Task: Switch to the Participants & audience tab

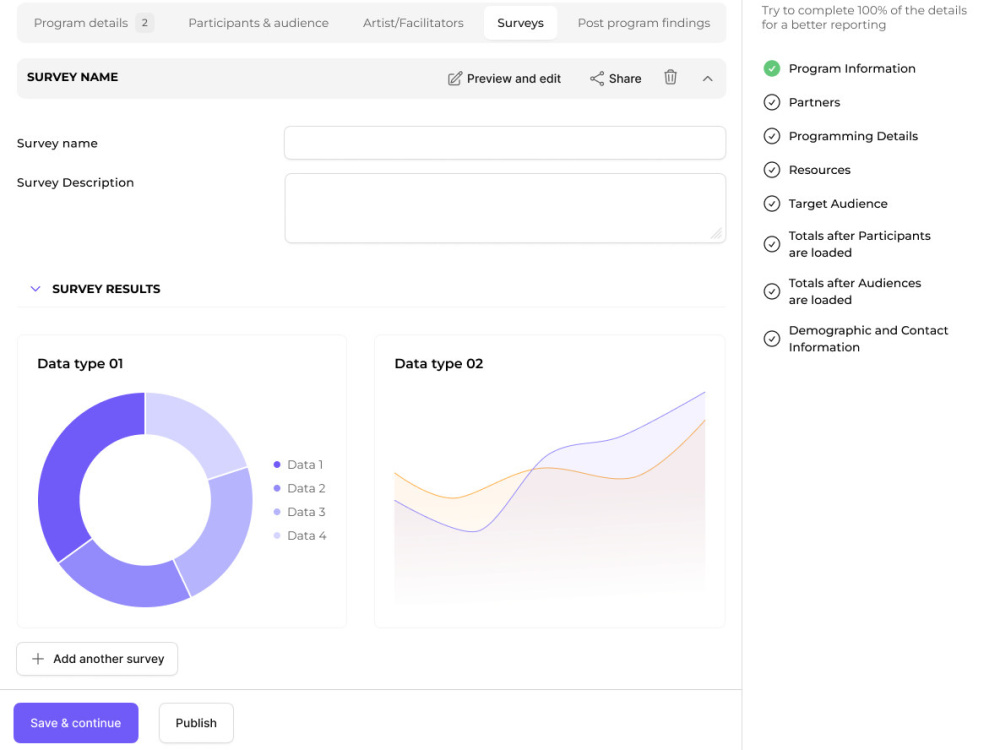Action: pyautogui.click(x=258, y=22)
